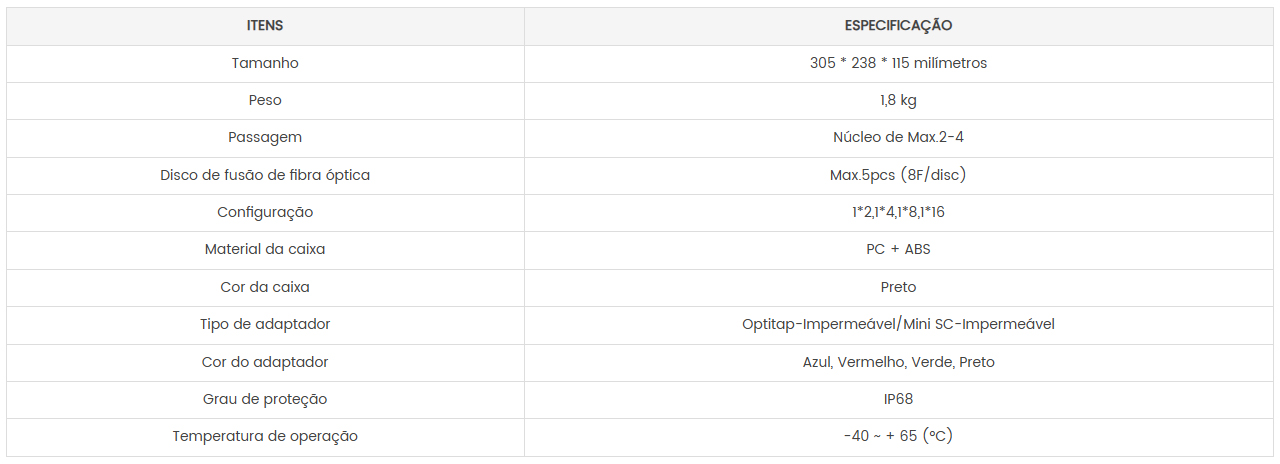Screen dimensions: 1280x464
Task: Select Disco de fusão de fibra óptica label
Action: click(265, 175)
